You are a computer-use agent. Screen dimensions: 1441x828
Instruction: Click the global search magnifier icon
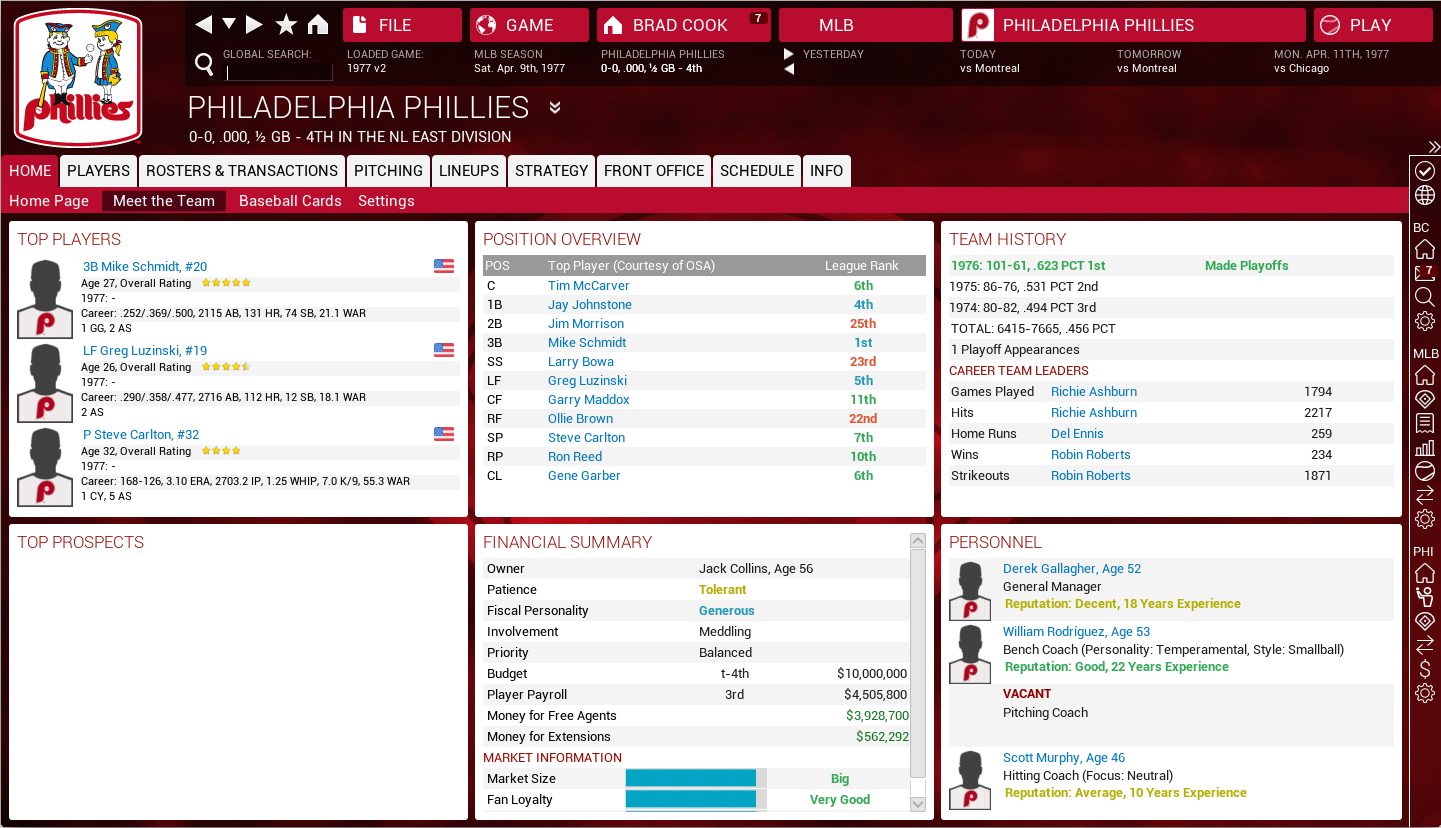204,65
